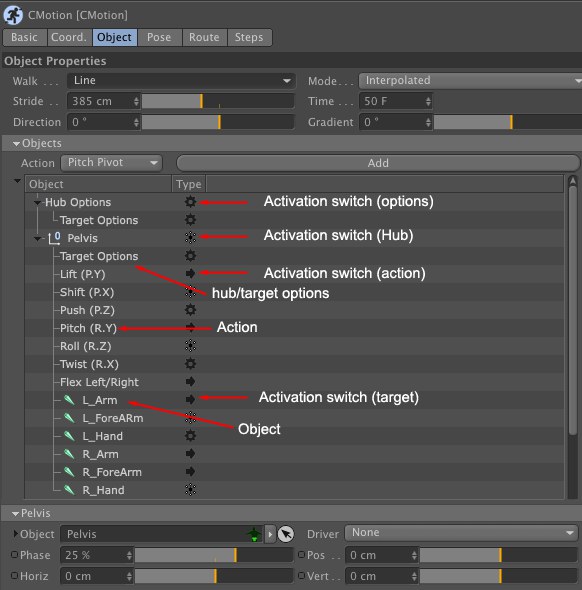Screen dimensions: 582x590
Task: Switch to the Pose tab
Action: coord(159,37)
